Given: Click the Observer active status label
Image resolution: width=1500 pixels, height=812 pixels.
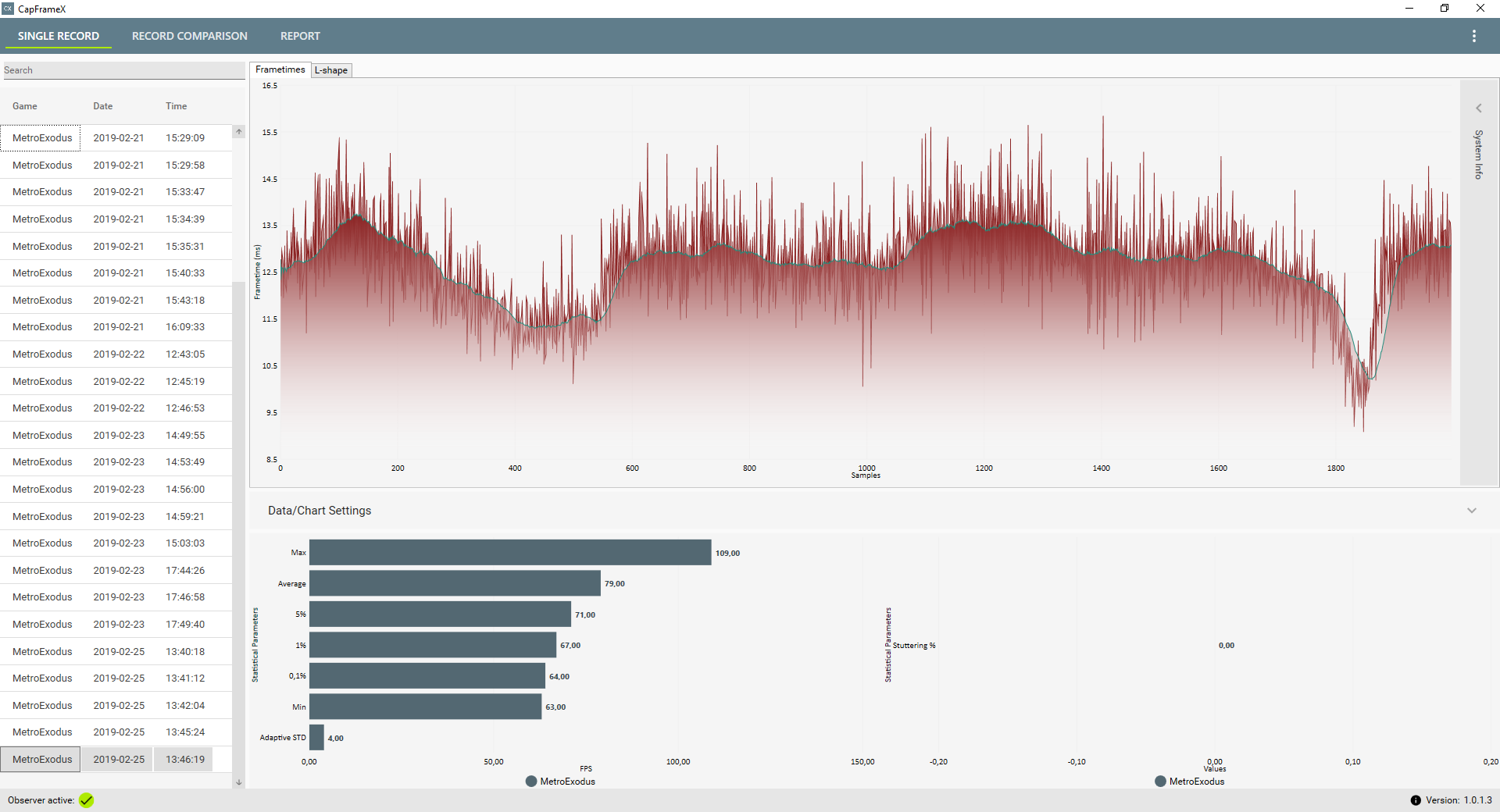Looking at the screenshot, I should coord(41,800).
